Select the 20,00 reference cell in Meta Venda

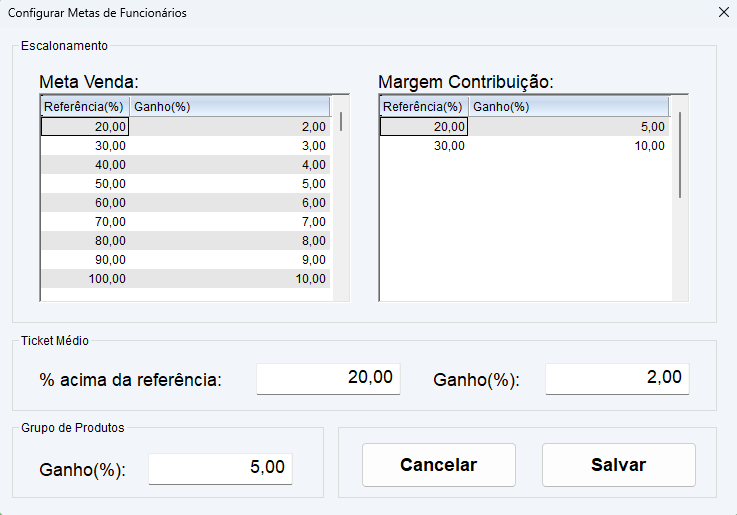85,126
